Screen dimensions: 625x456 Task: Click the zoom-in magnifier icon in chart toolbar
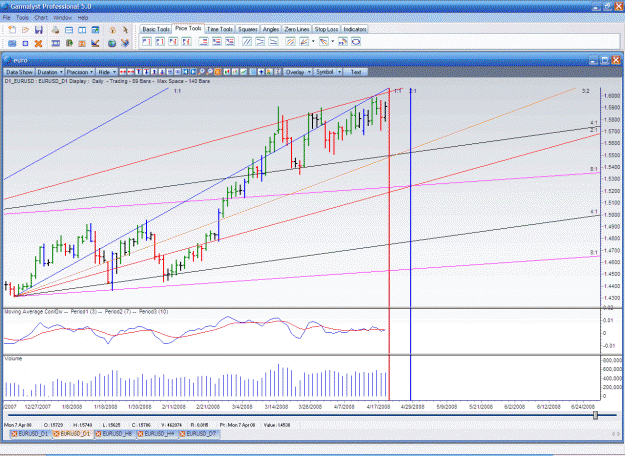tap(202, 72)
